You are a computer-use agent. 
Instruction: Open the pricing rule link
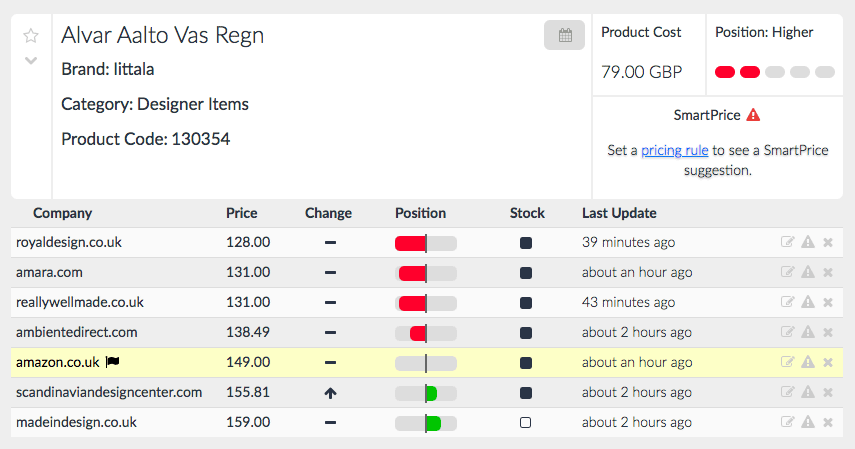tap(675, 150)
